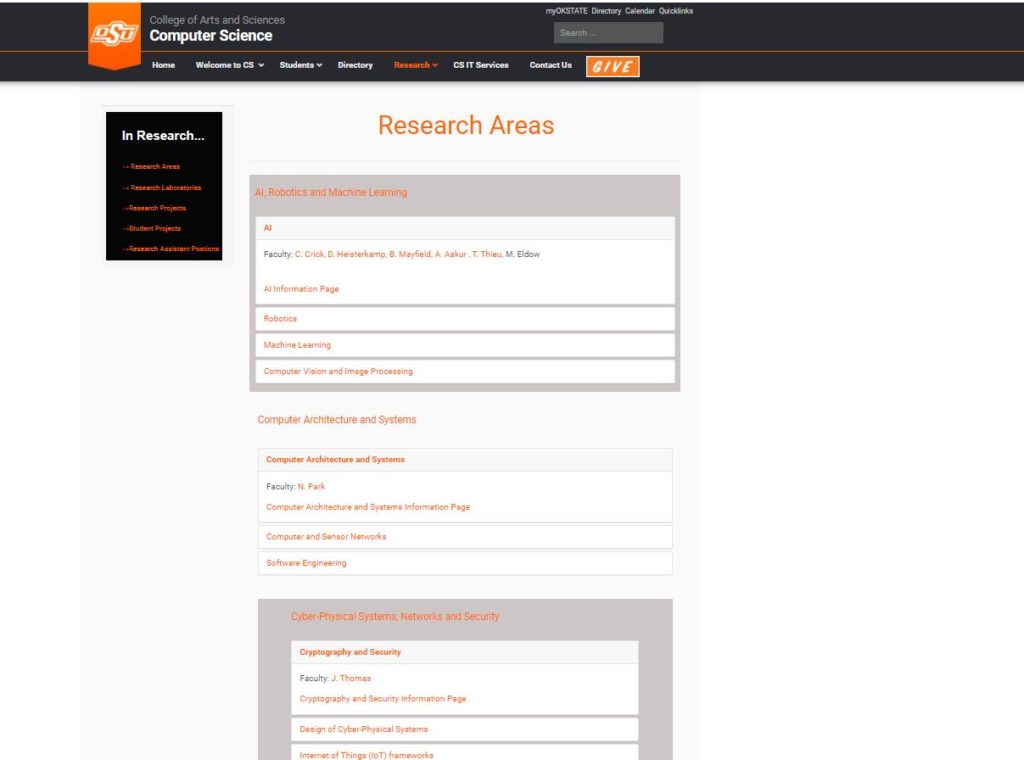Visit the AI Information Page
Screen dimensions: 1024x760
coord(301,288)
